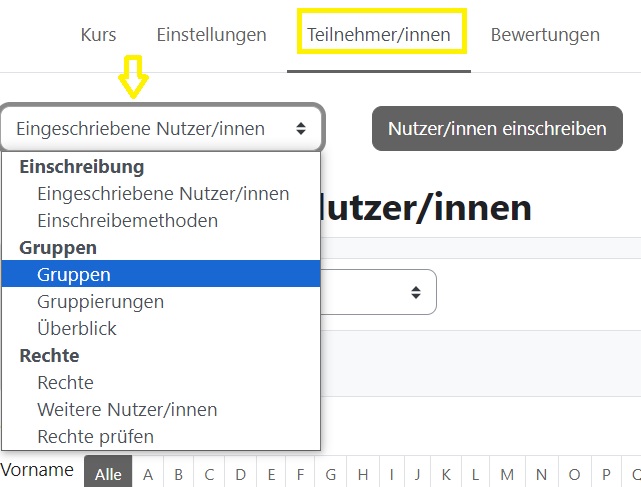Select Rechte prüfen from the list

point(95,436)
